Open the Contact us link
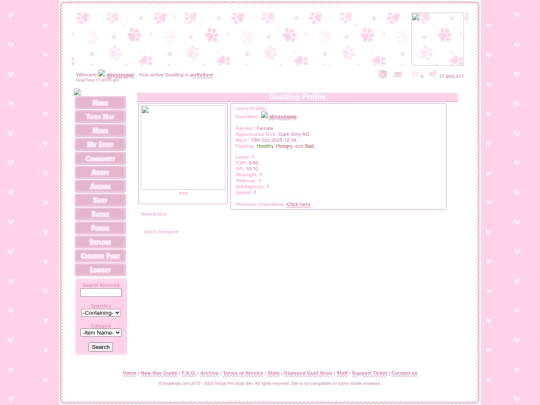 click(x=404, y=373)
